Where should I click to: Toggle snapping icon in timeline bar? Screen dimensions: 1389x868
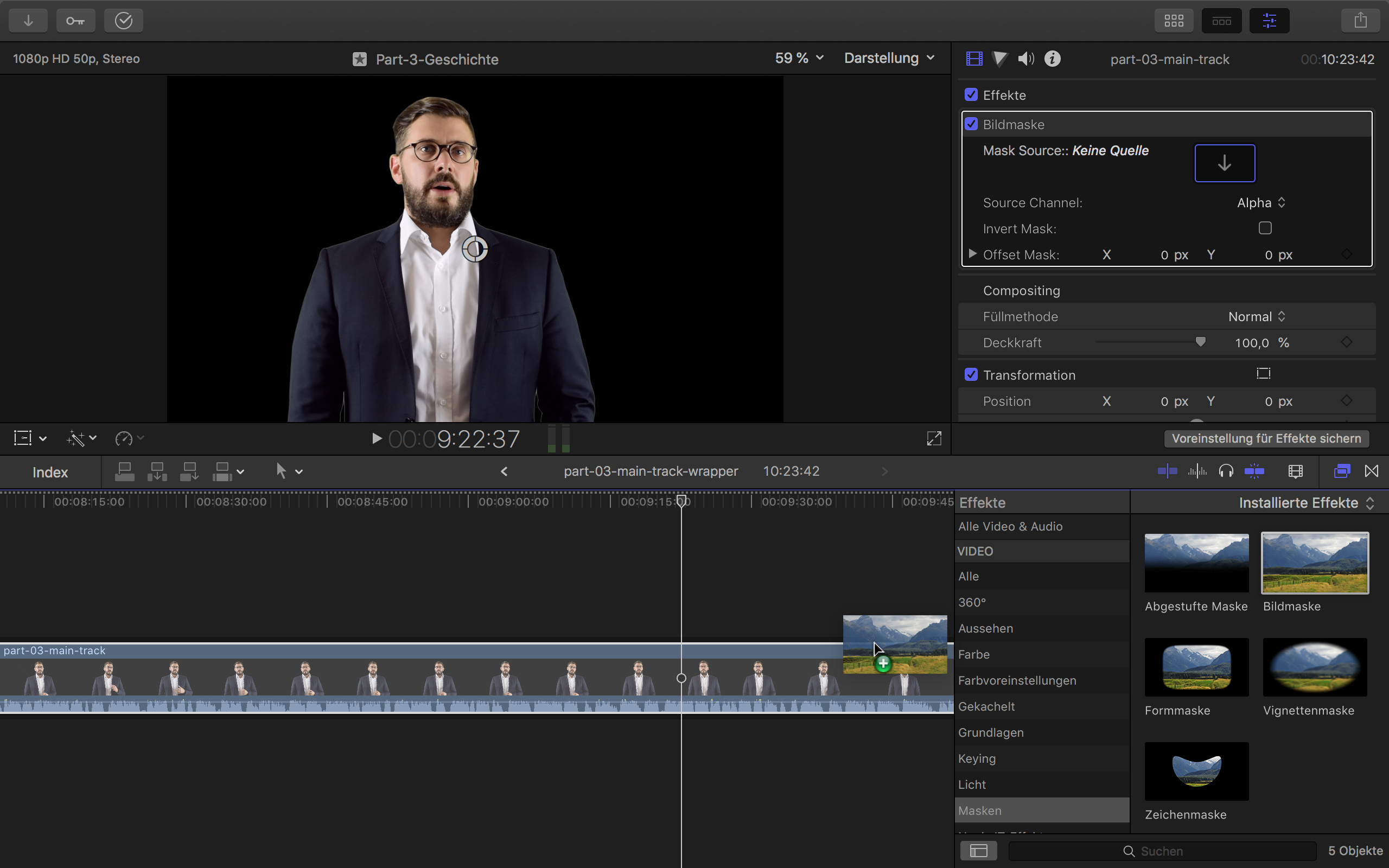(1254, 471)
